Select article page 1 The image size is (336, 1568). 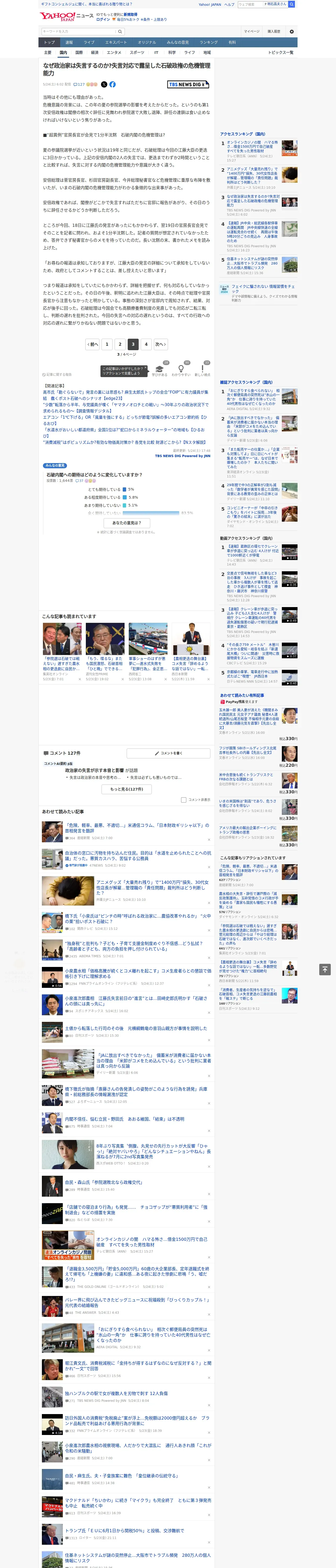(107, 344)
